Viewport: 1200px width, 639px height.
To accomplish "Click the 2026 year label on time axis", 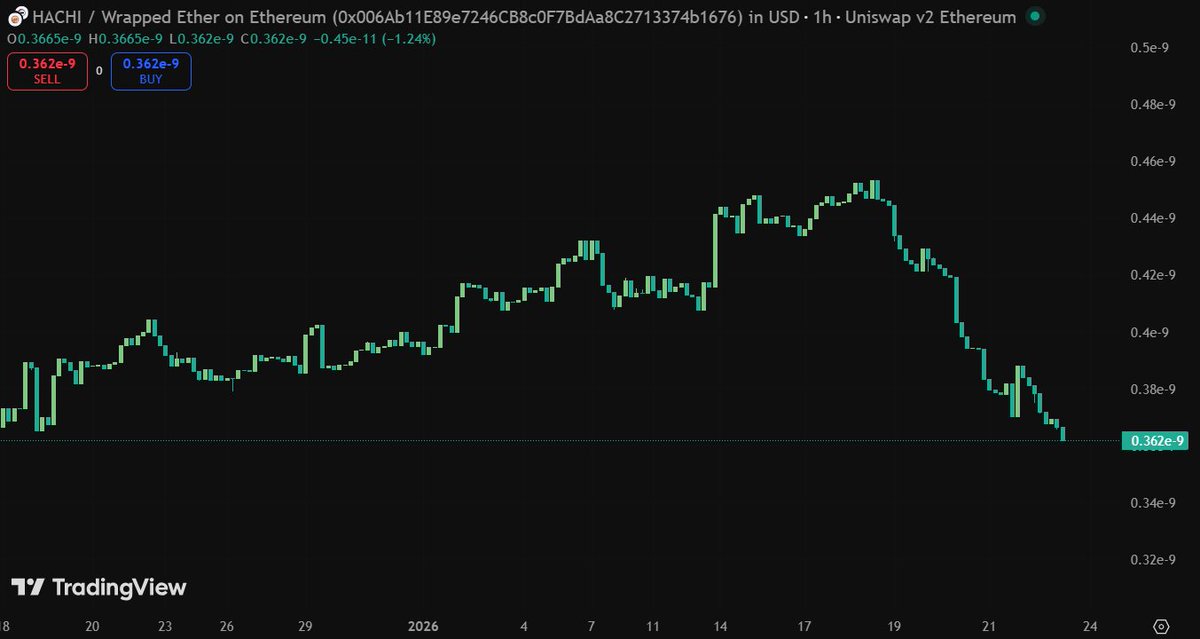I will pos(424,627).
